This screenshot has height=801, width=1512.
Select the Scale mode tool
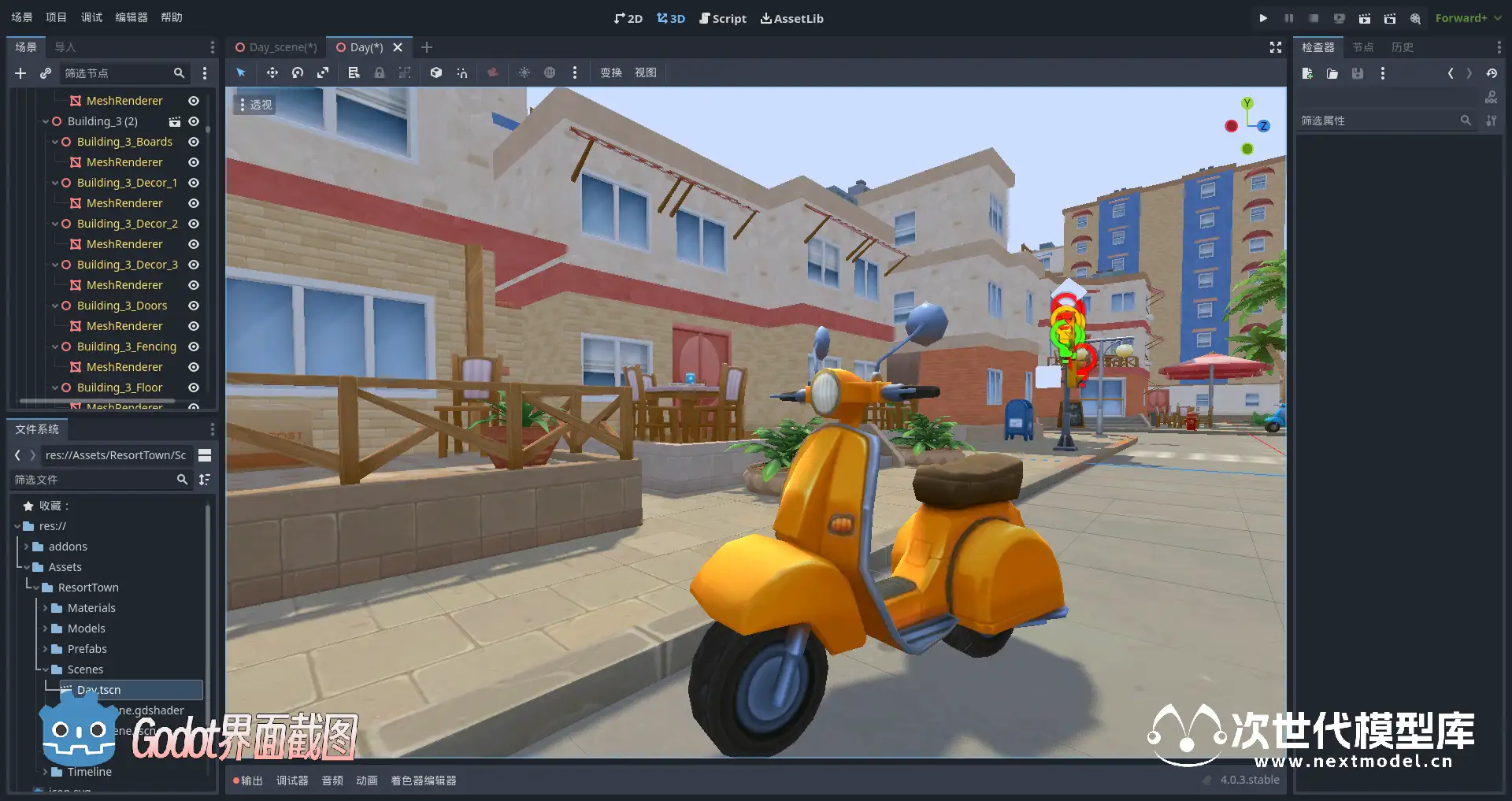click(323, 72)
